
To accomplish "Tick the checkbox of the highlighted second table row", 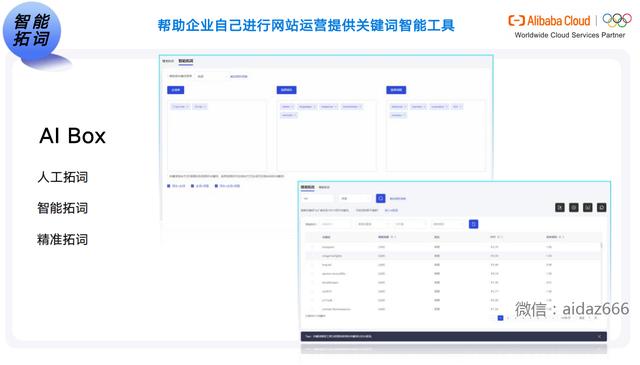I will pos(313,256).
